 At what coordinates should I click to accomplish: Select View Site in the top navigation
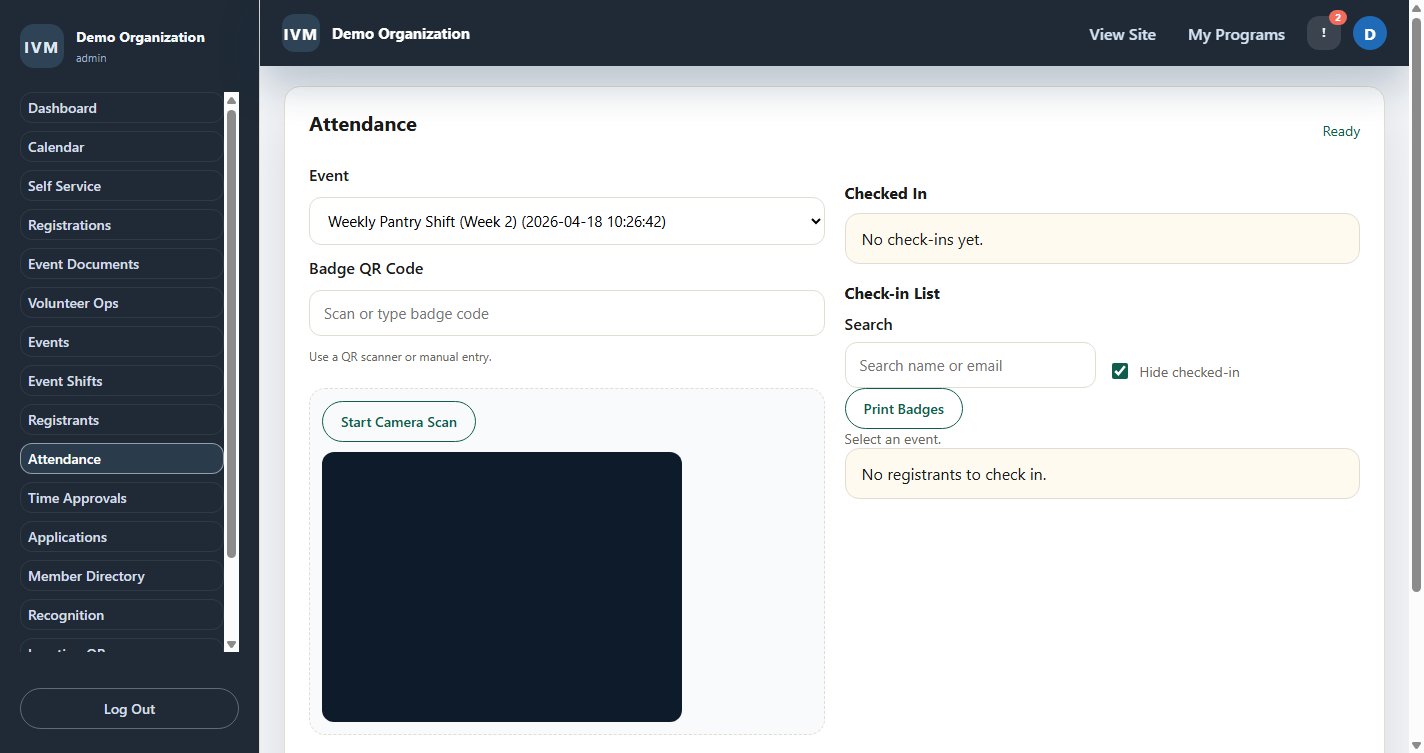pos(1122,34)
